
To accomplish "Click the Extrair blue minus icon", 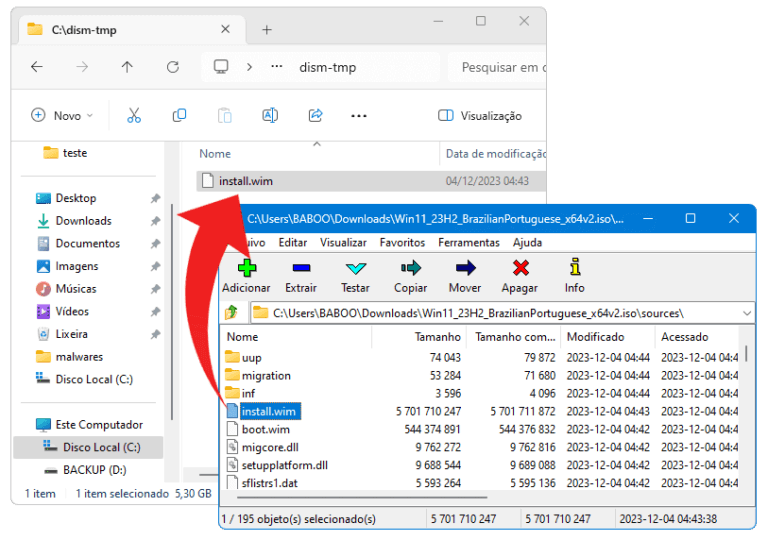I will click(x=301, y=268).
